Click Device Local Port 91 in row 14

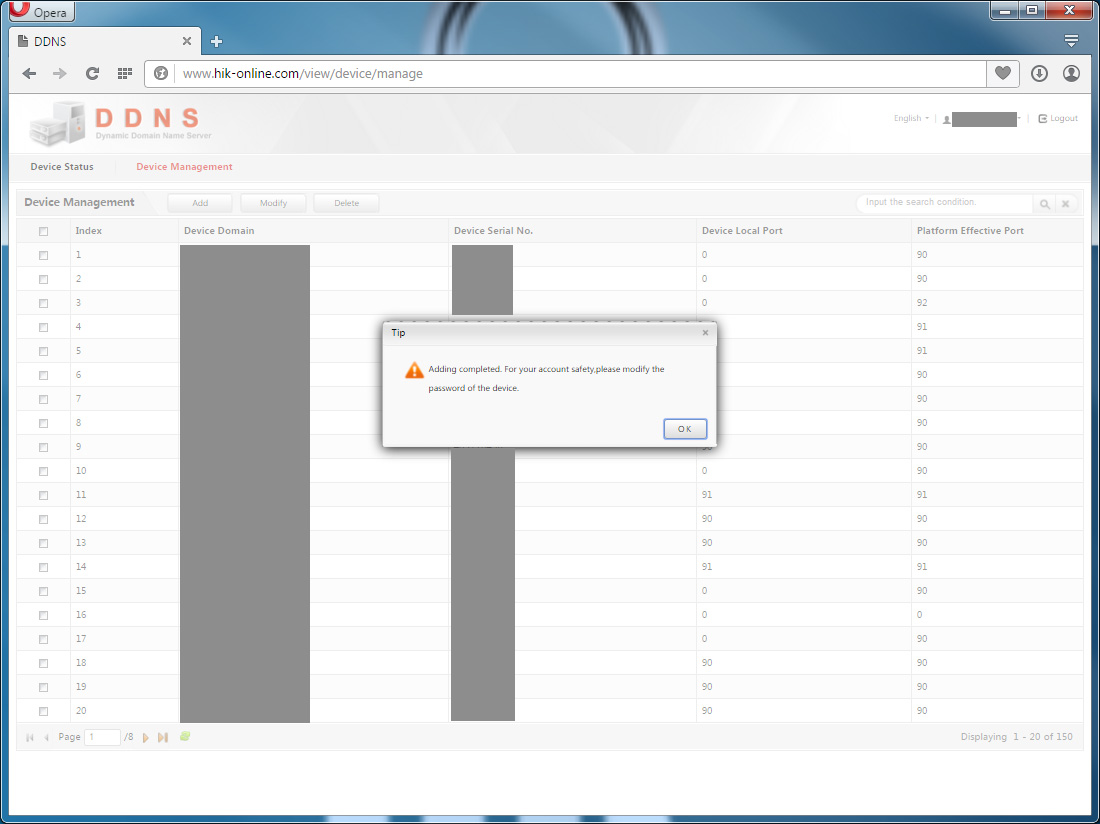707,567
